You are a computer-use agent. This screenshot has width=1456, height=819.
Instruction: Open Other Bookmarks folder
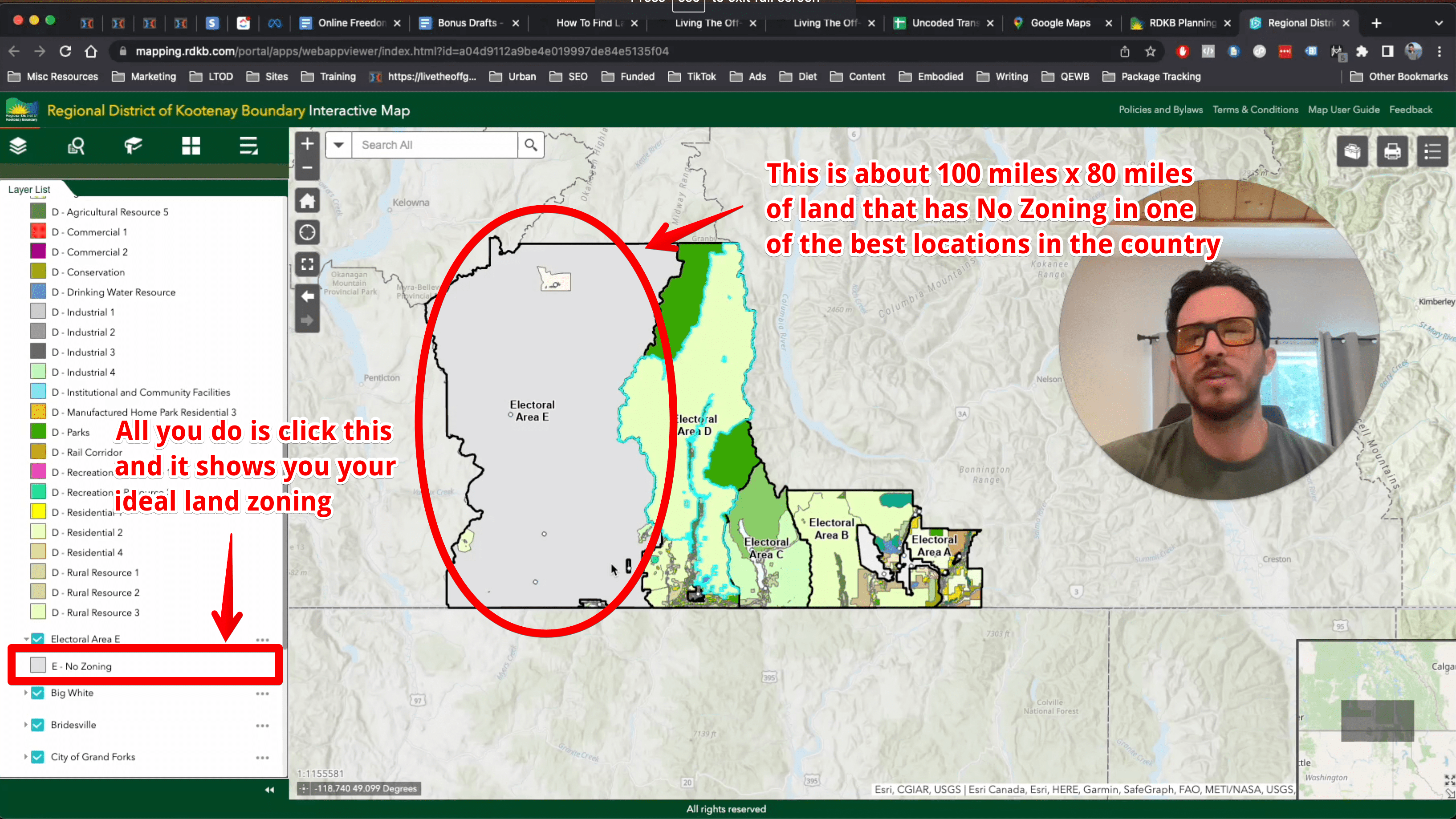click(1399, 77)
